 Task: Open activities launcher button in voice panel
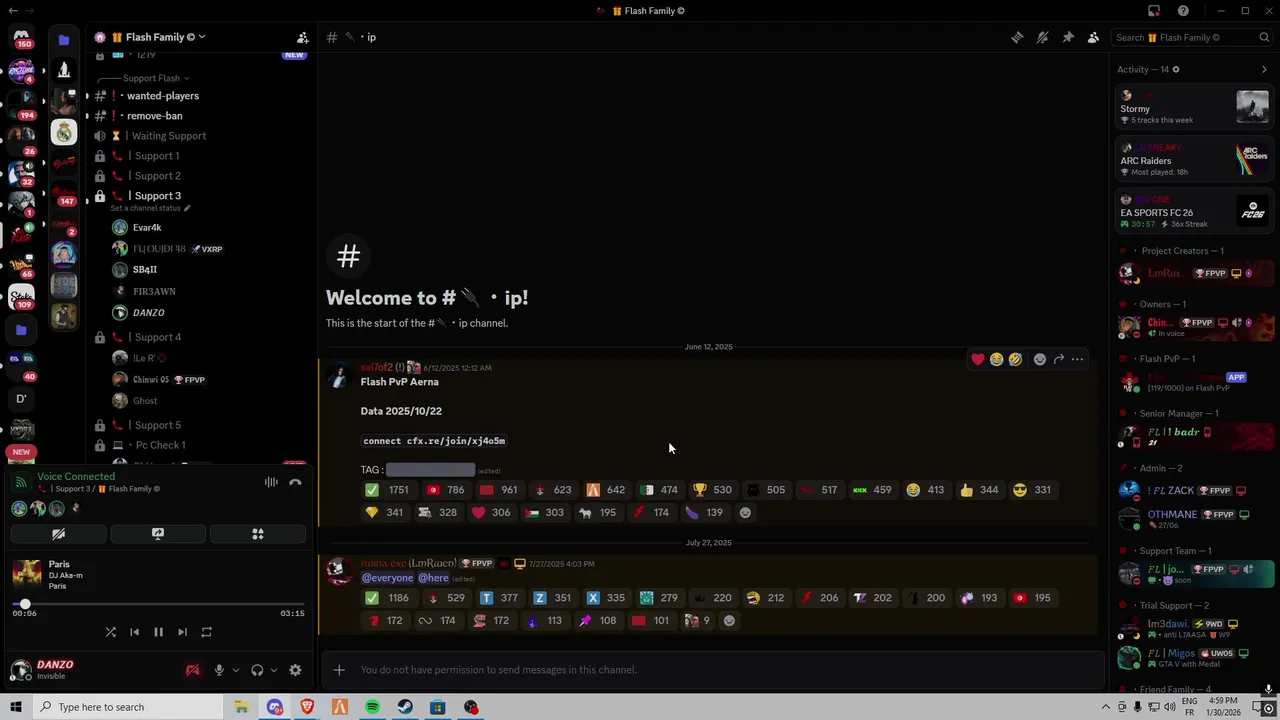[258, 534]
